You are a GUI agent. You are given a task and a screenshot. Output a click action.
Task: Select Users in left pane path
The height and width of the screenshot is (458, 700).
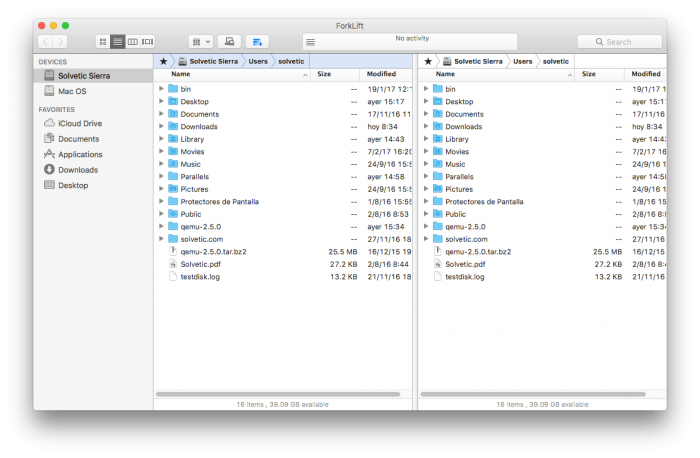(258, 62)
